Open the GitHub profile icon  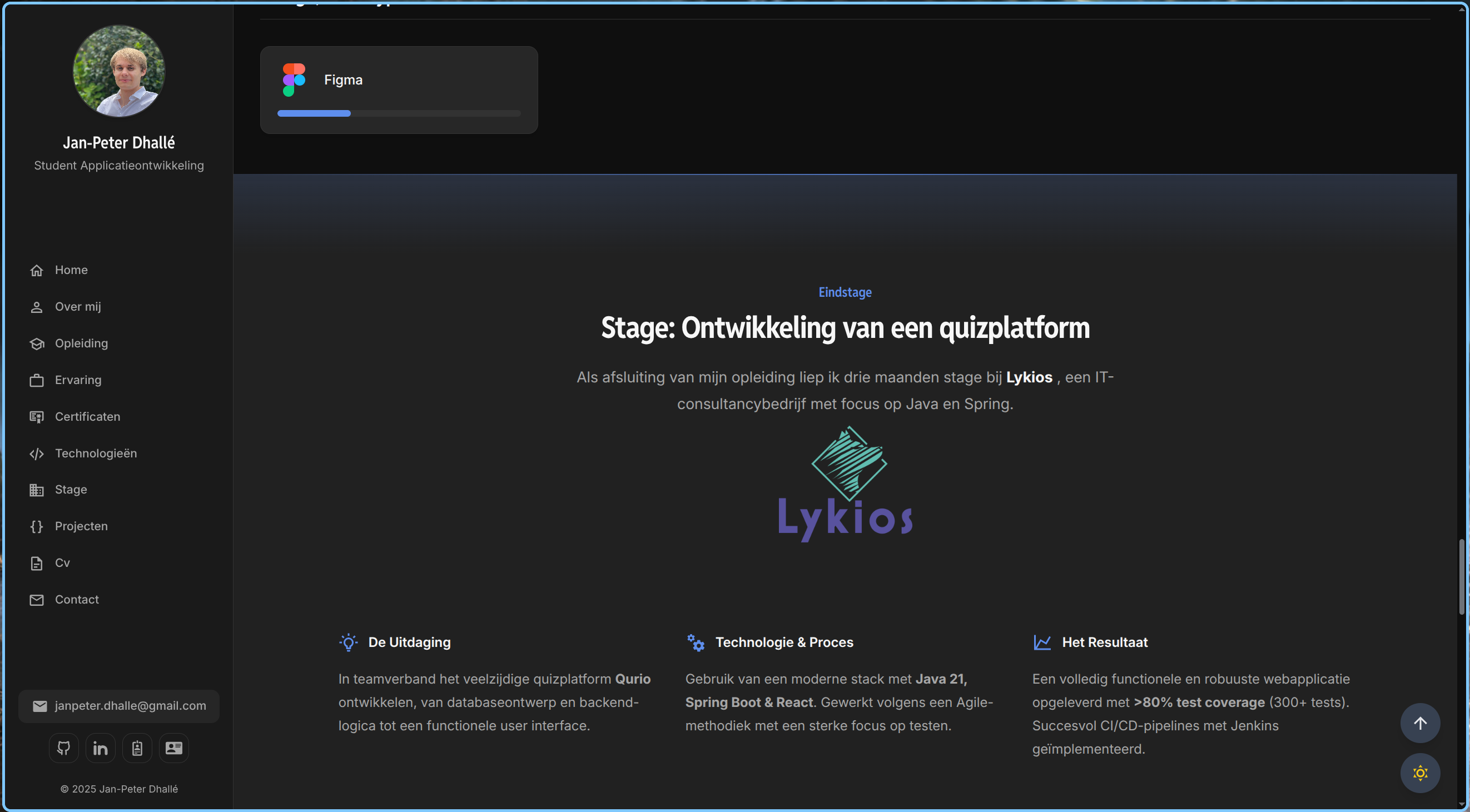pyautogui.click(x=63, y=748)
